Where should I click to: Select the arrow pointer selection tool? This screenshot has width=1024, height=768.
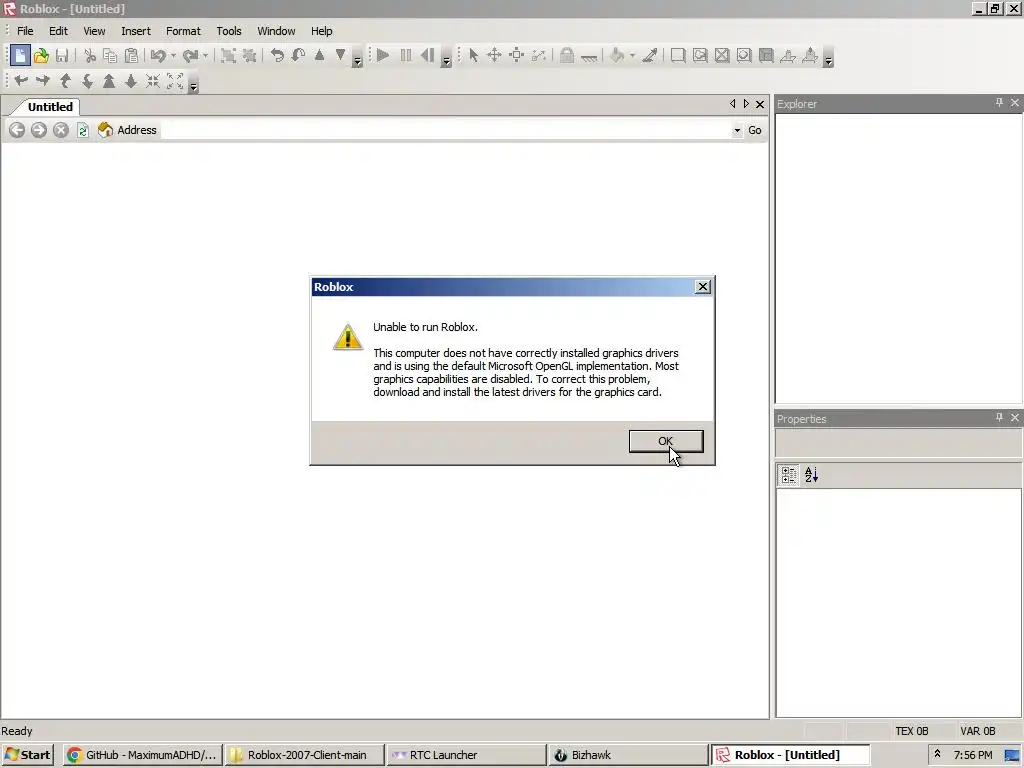(x=473, y=56)
